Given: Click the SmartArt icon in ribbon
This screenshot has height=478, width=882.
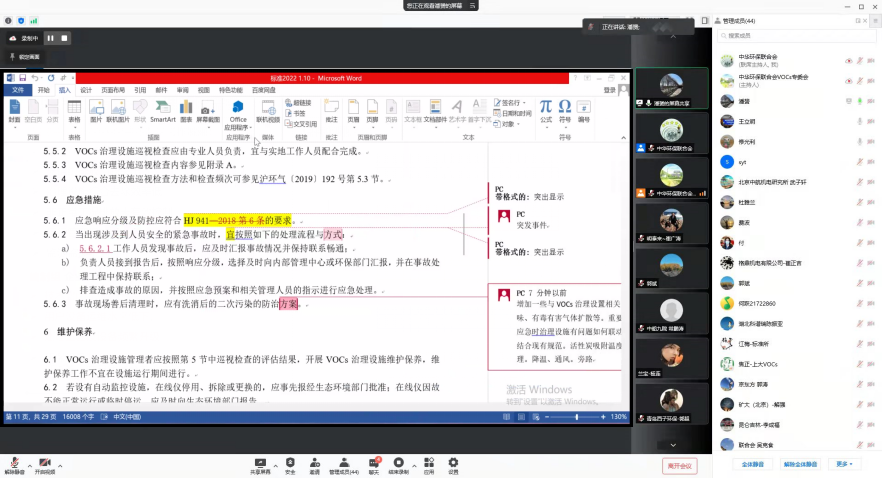Looking at the screenshot, I should pos(162,110).
